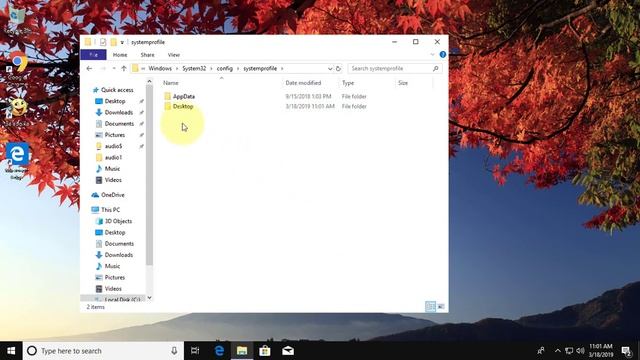
Task: Sort by the Type column header
Action: tap(348, 83)
